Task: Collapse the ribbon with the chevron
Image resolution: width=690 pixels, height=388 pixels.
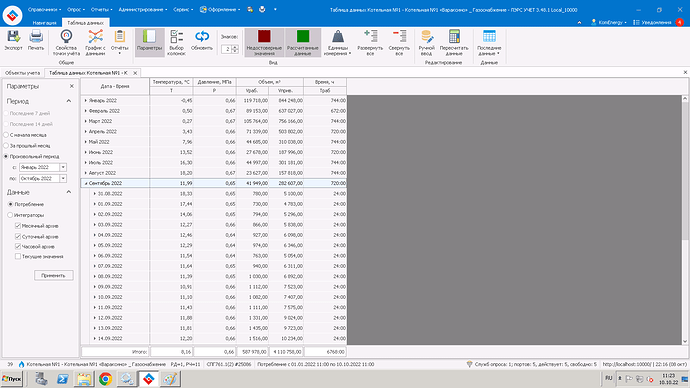Action: (579, 22)
